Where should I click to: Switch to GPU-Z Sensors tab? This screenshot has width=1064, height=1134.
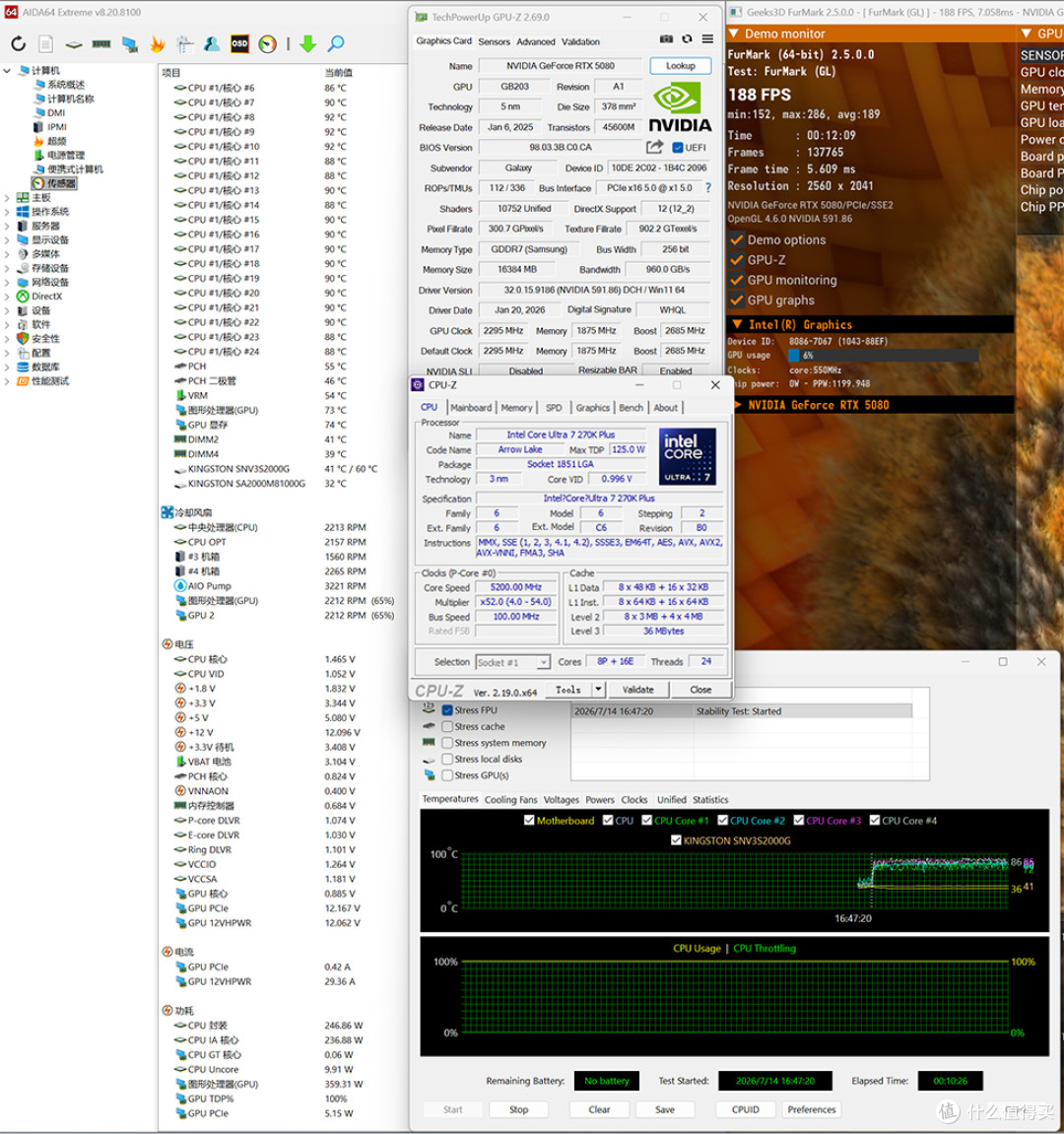point(494,42)
